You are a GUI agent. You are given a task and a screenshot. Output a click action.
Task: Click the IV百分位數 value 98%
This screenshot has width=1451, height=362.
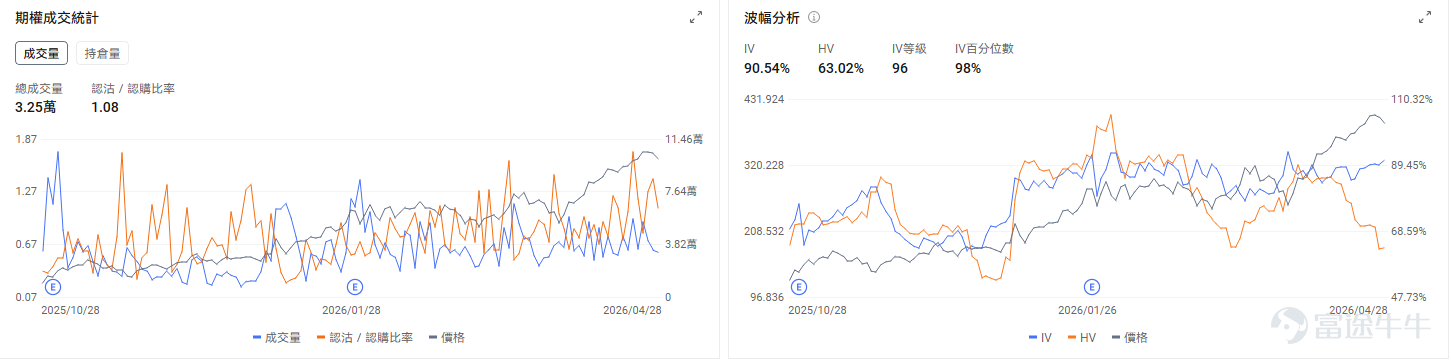pyautogui.click(x=968, y=68)
